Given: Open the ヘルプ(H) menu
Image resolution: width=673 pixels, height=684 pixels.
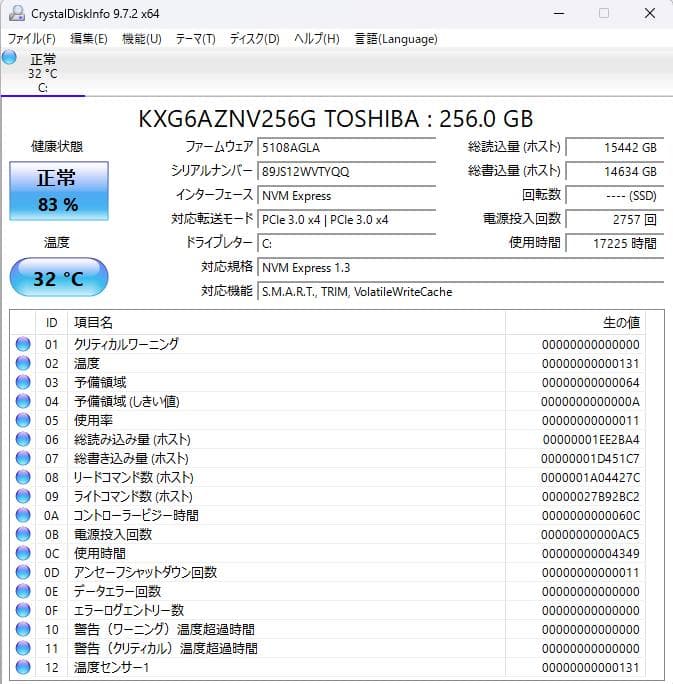Looking at the screenshot, I should [317, 39].
